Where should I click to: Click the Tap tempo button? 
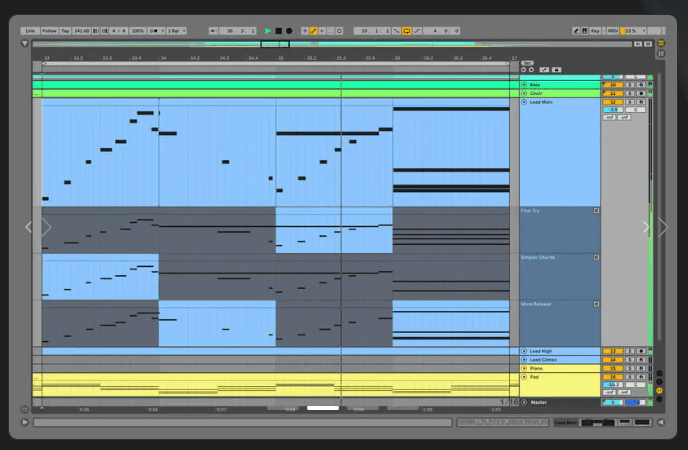click(x=65, y=31)
